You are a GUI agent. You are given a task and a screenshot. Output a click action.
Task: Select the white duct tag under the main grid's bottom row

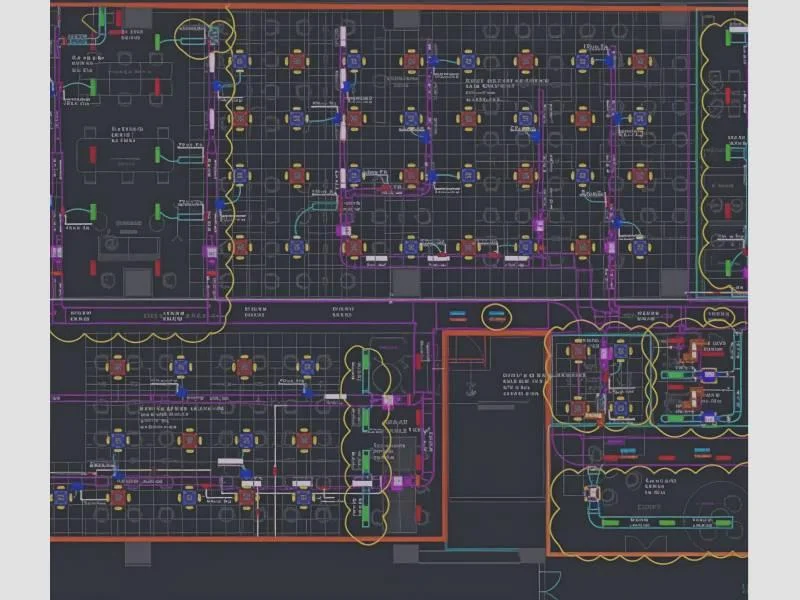(377, 263)
